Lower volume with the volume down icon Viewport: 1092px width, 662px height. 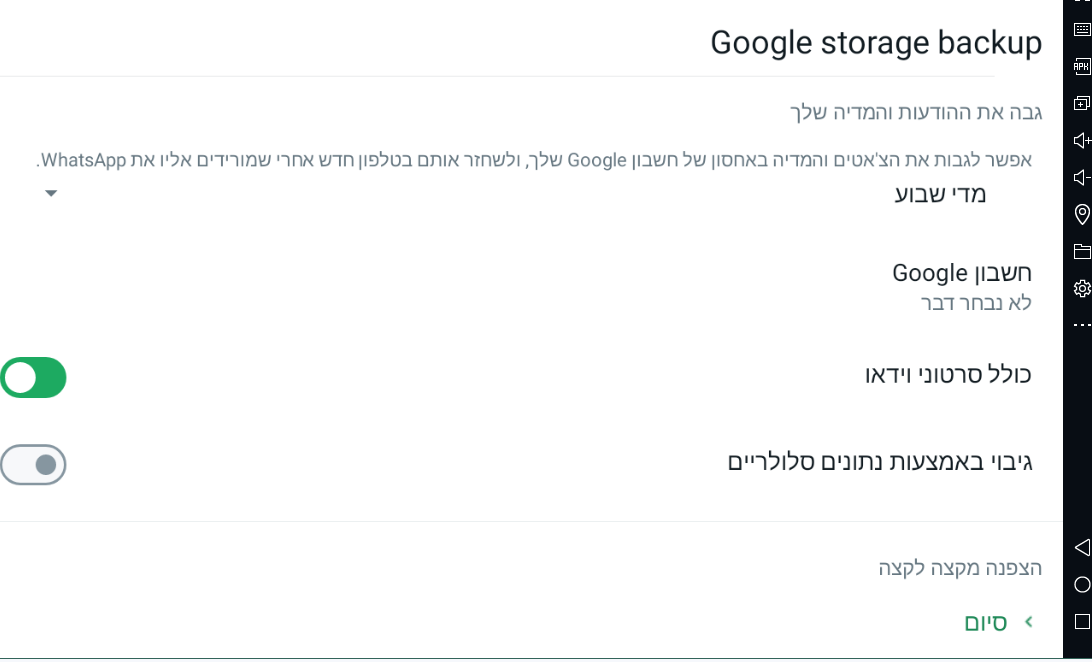1081,178
